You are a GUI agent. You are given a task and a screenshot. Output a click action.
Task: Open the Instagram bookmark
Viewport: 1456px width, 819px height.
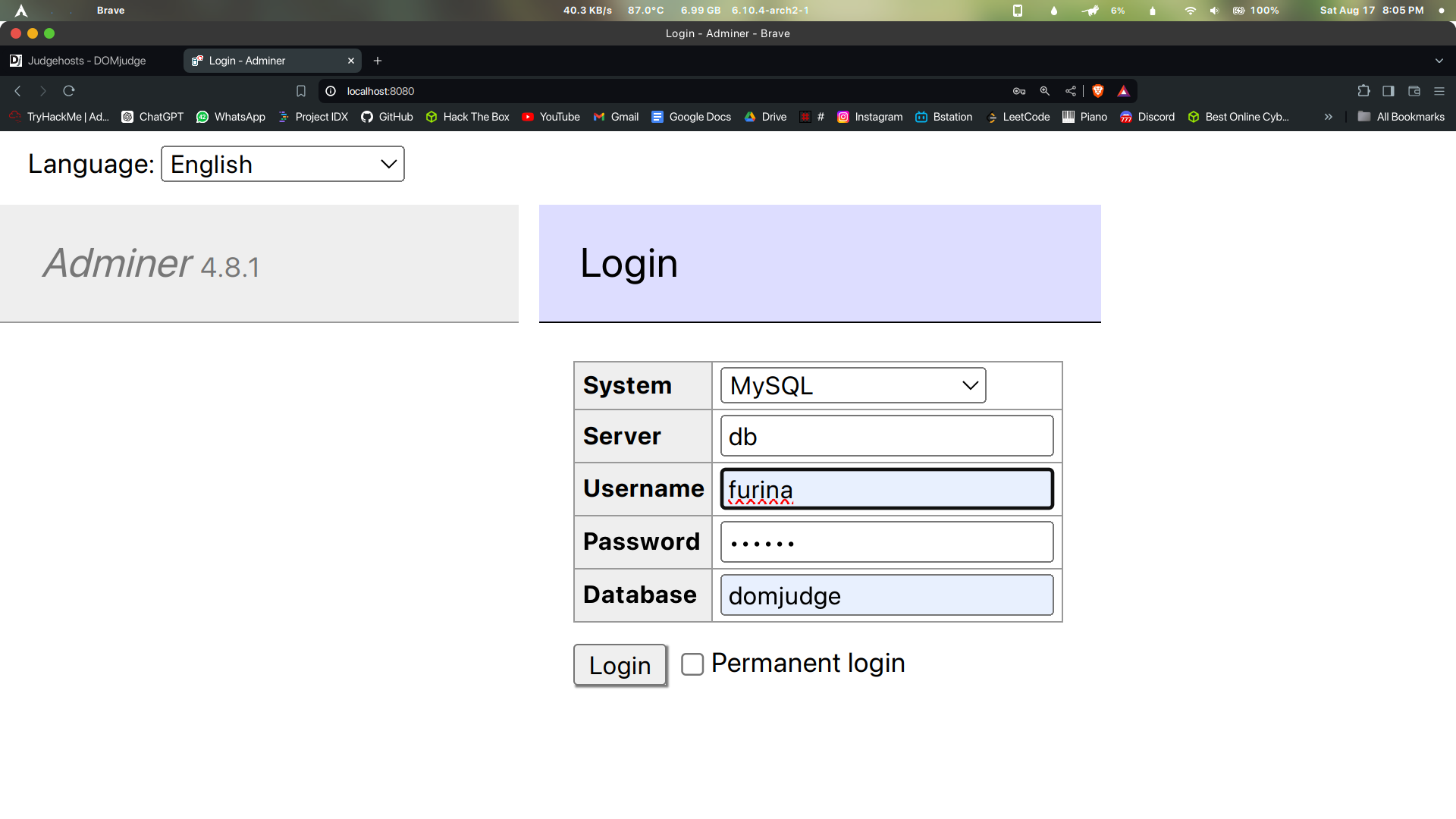[870, 117]
